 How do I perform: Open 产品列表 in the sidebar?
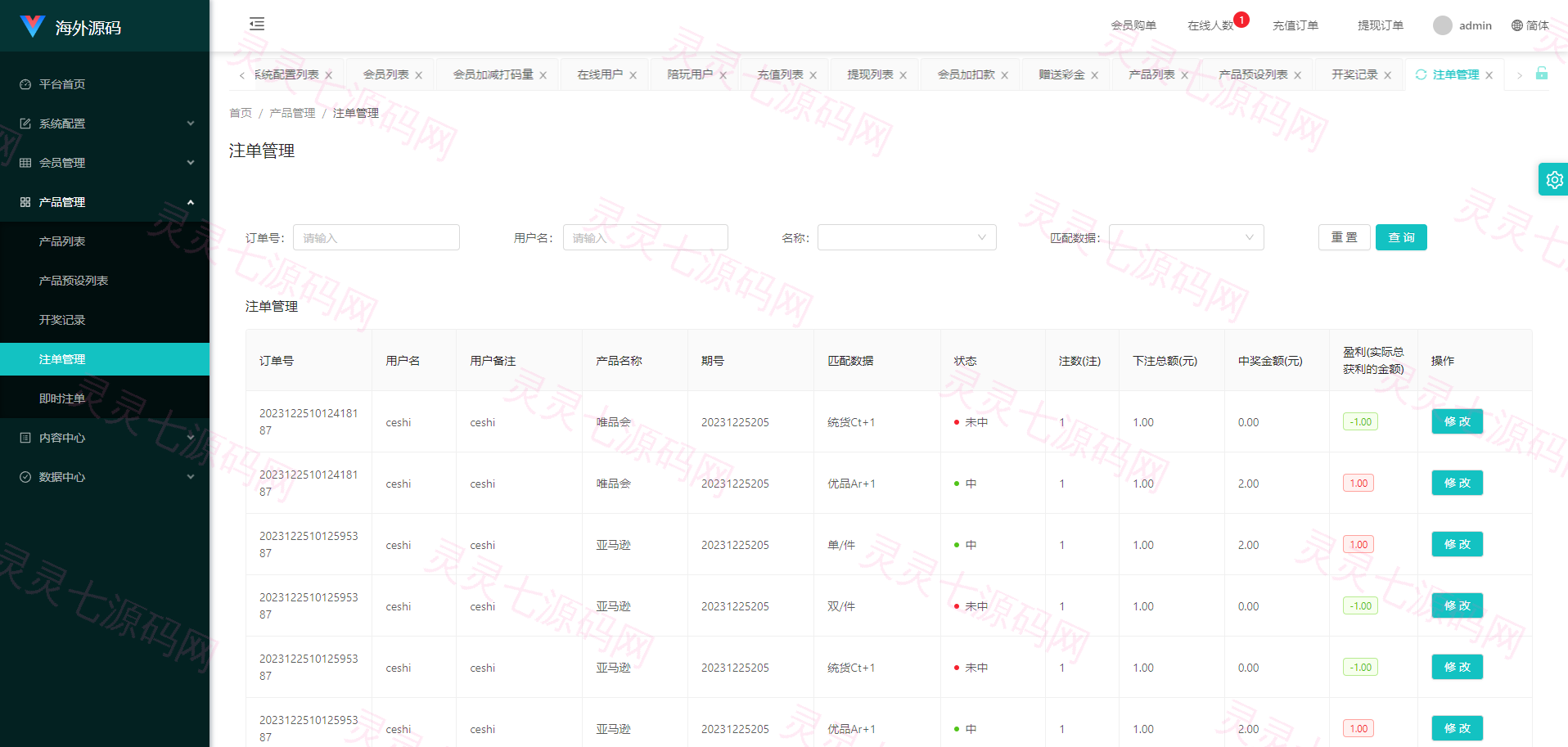(x=105, y=241)
